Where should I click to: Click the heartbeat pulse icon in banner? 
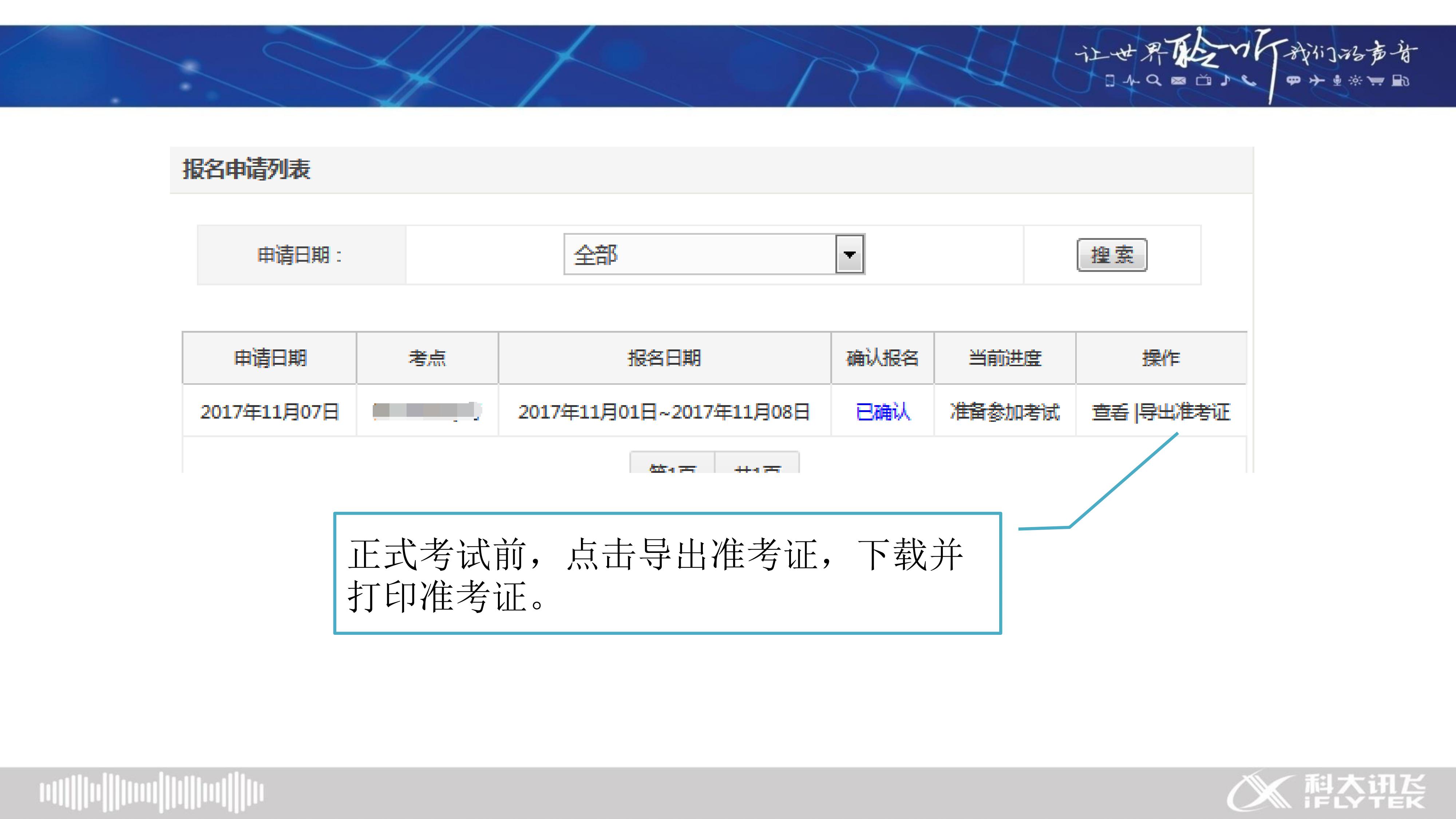[1131, 81]
